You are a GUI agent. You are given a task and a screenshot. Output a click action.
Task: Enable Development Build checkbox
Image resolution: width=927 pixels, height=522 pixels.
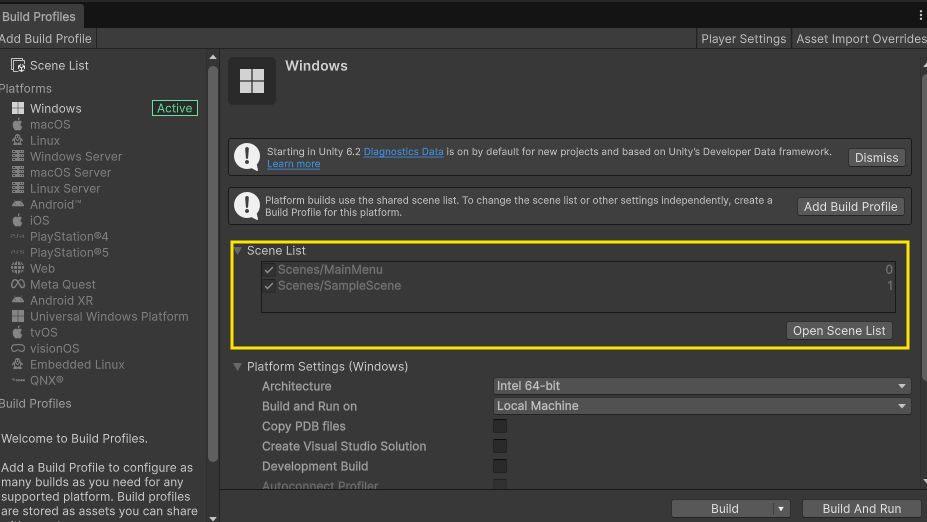[500, 466]
